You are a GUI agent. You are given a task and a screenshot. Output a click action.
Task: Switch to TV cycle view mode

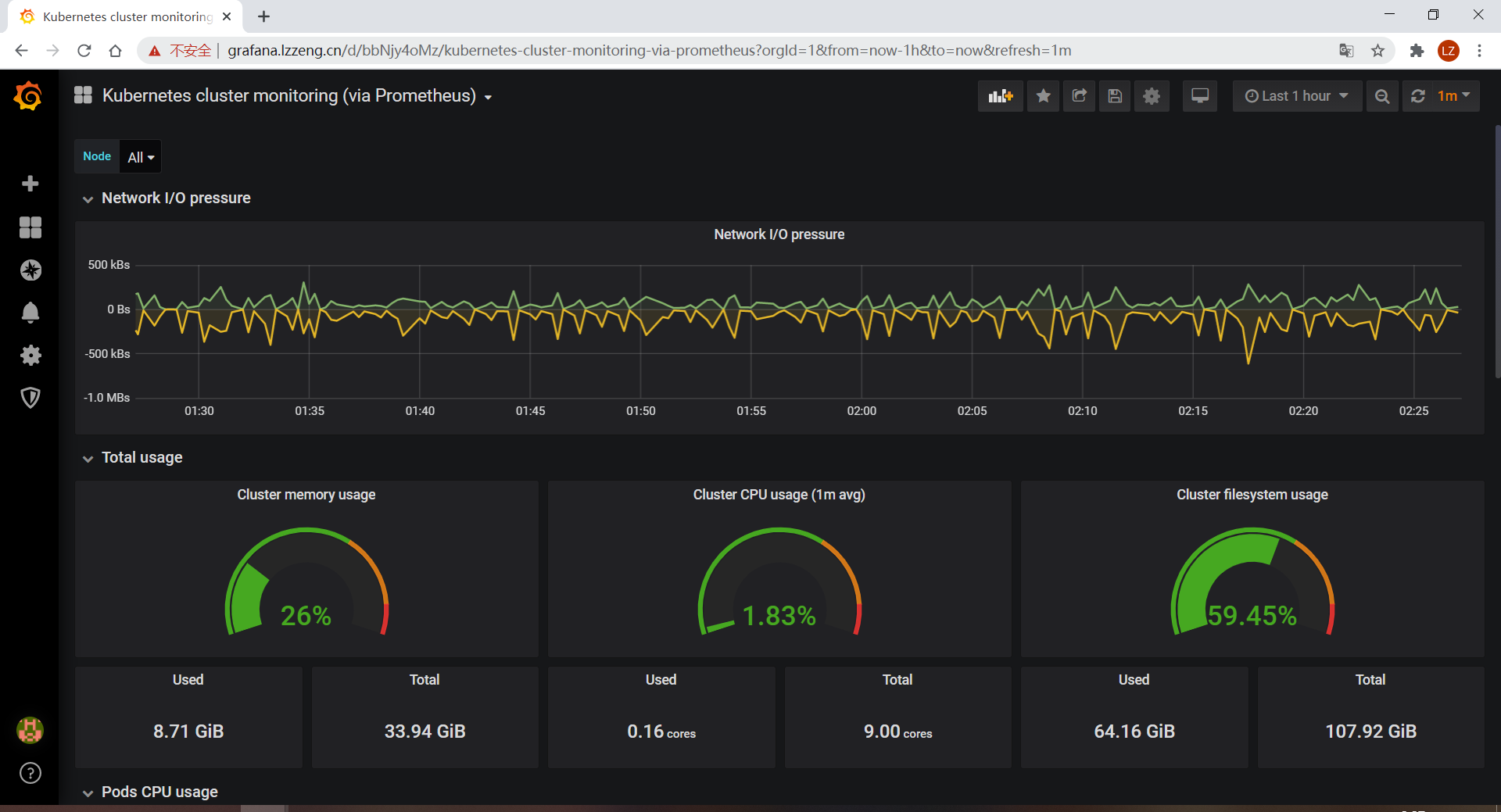[1199, 96]
